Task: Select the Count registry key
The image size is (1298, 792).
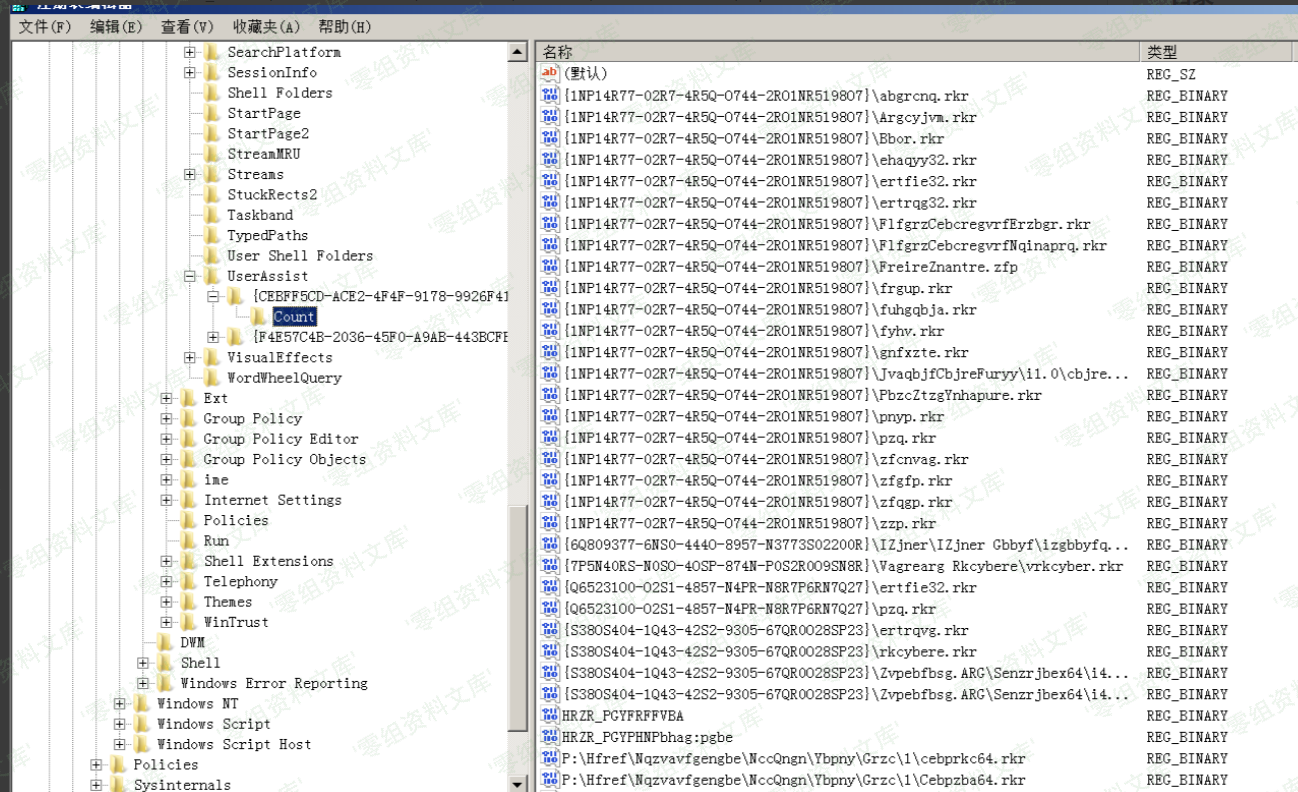Action: (294, 317)
